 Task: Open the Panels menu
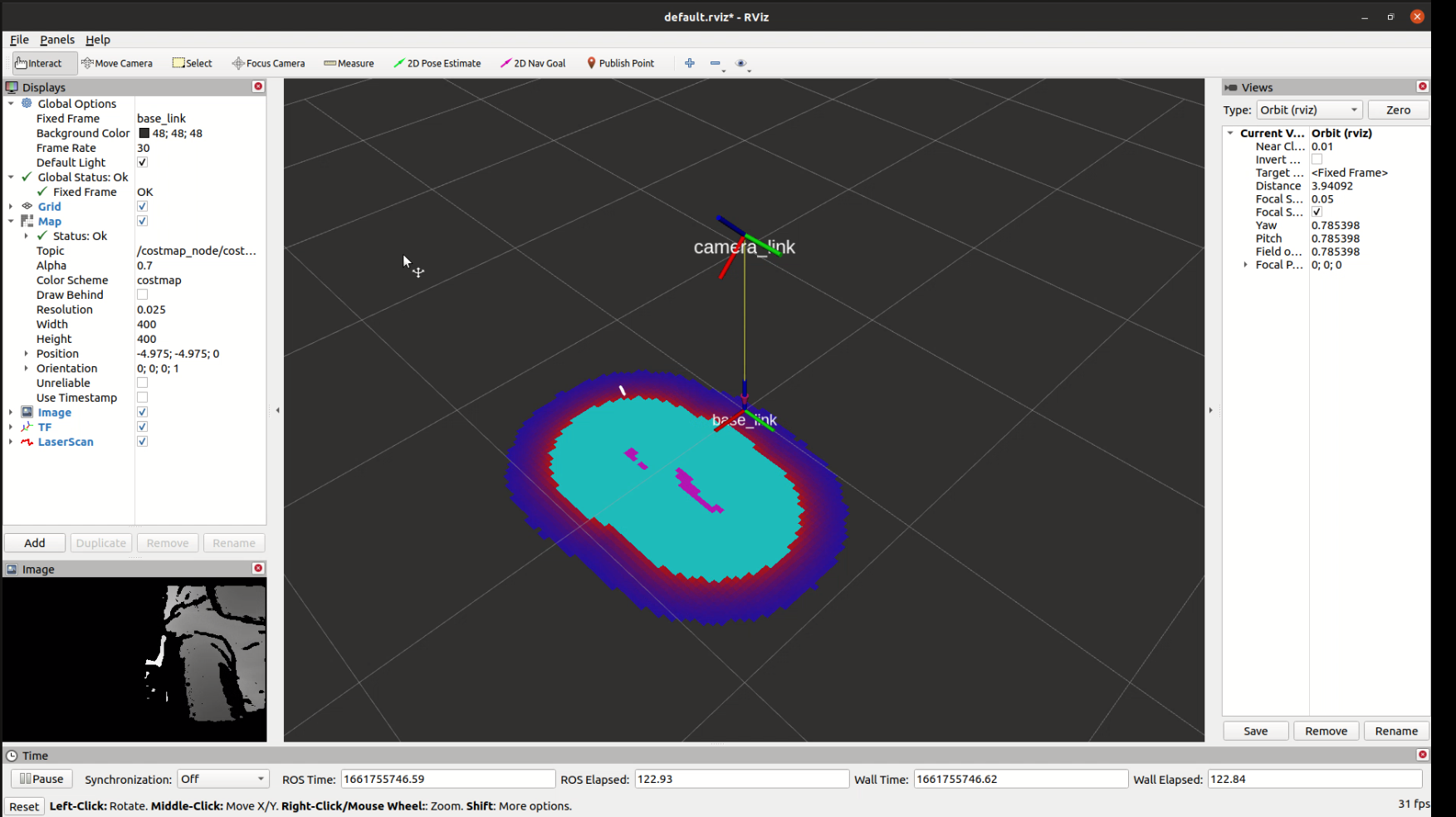56,39
